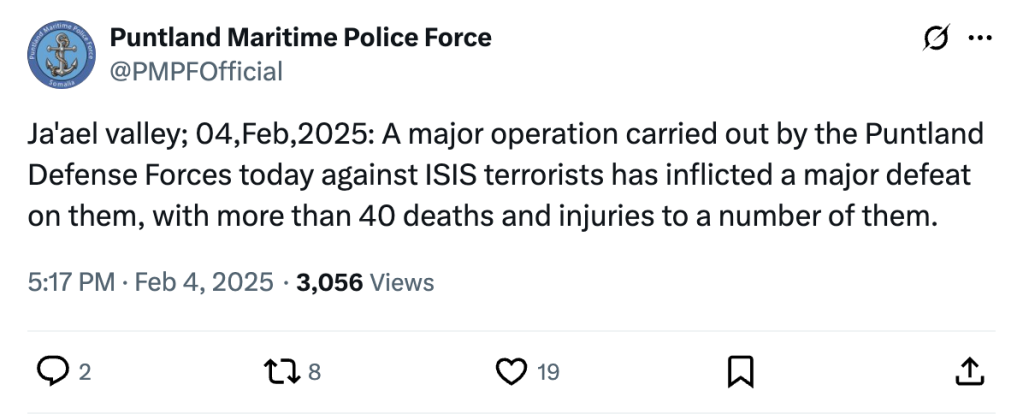Click the Grok slashed-circle icon
Screen dimensions: 1023x414
point(937,39)
